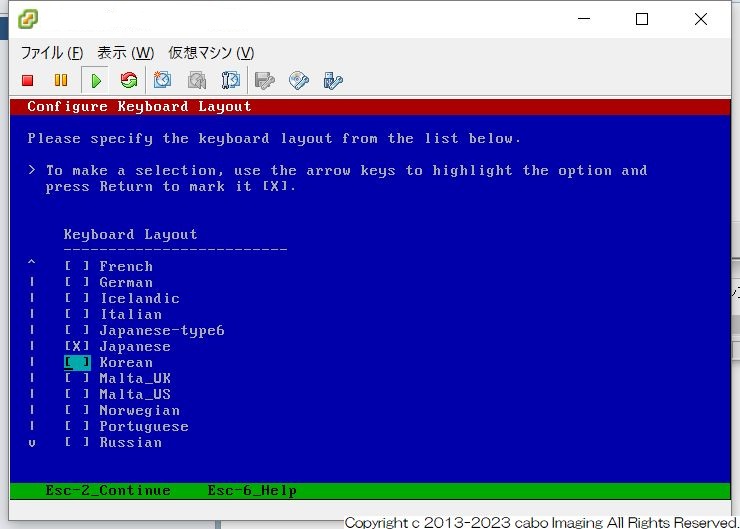Screen dimensions: 740x529
Task: Click the French label text
Action: pos(126,267)
